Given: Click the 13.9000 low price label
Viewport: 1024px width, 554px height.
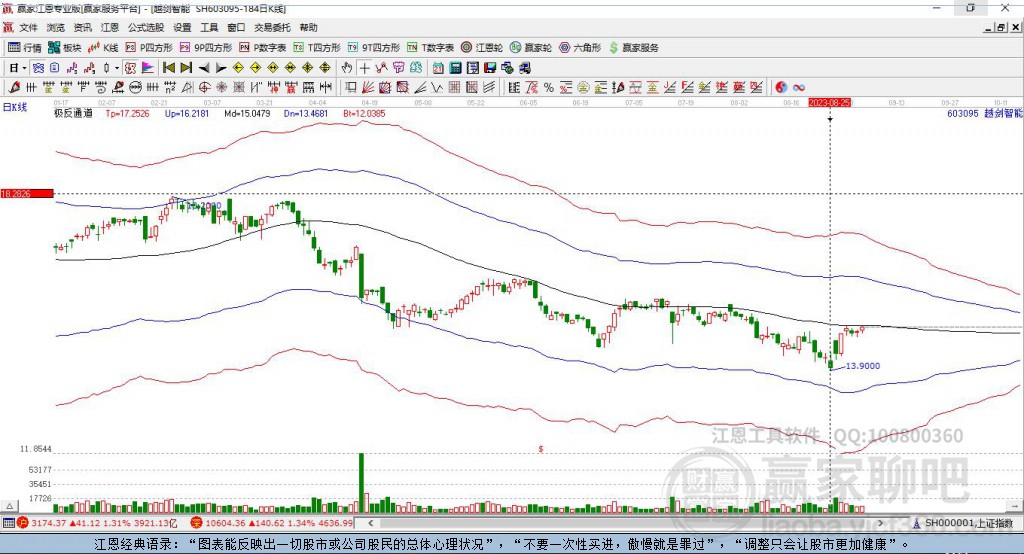Looking at the screenshot, I should [863, 366].
